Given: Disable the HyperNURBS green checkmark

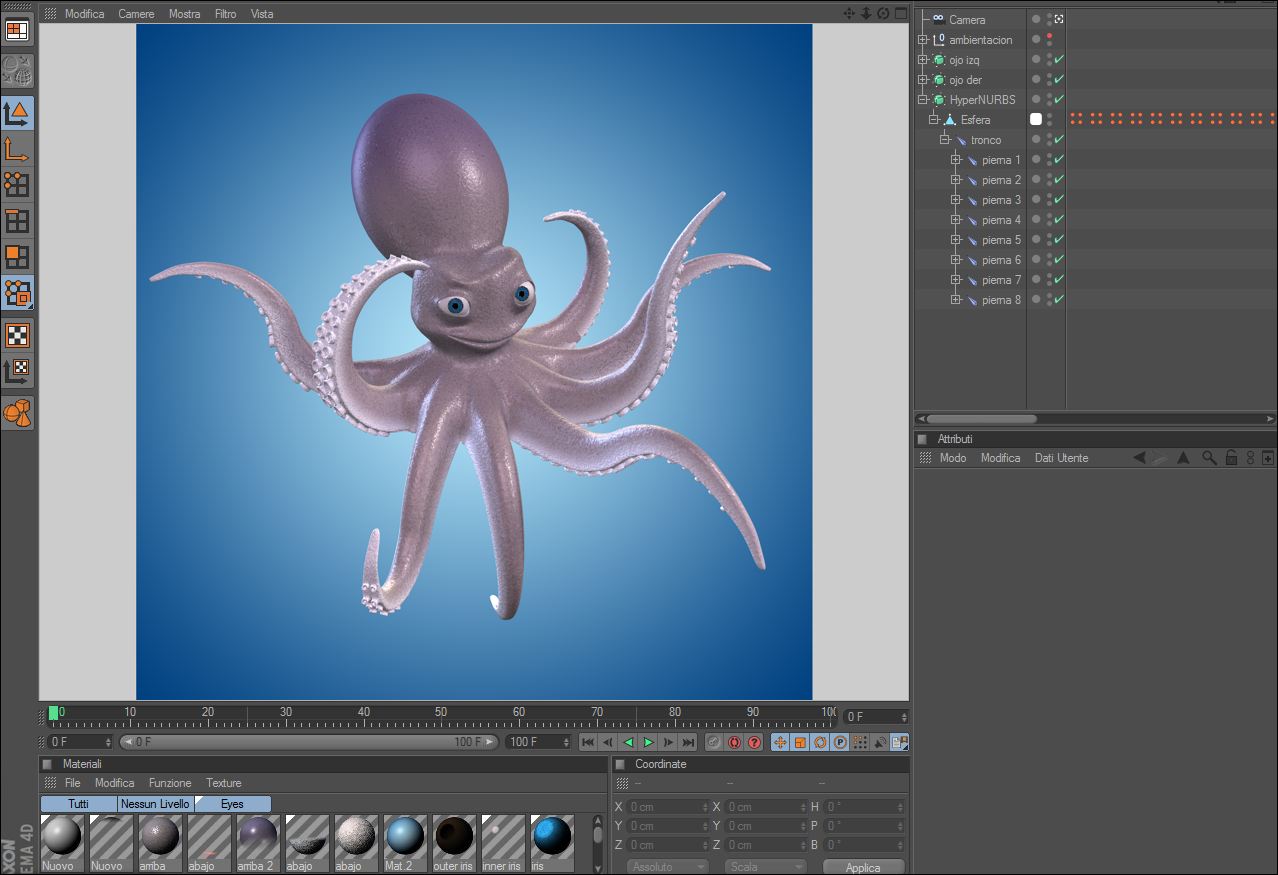Looking at the screenshot, I should [x=1058, y=100].
